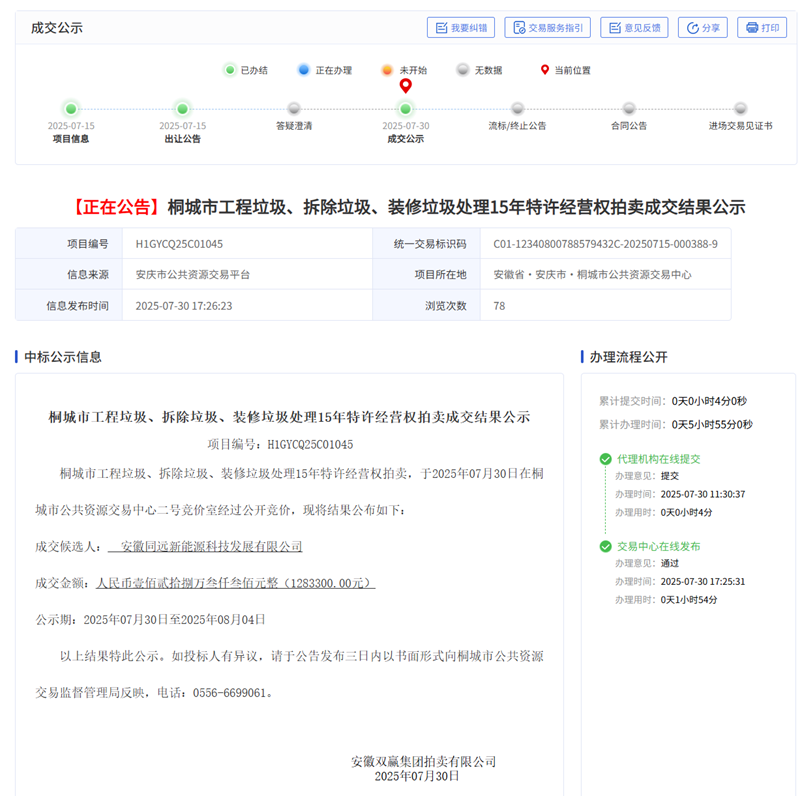Click 安徽双赢集团拍卖有限公司 signature
The height and width of the screenshot is (796, 800).
[x=423, y=761]
